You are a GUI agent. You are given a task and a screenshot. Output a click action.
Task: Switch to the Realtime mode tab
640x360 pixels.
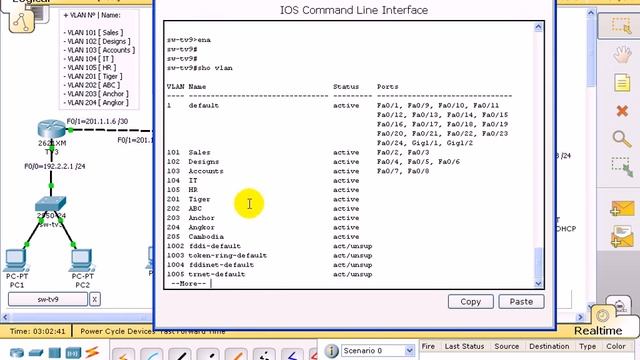598,330
